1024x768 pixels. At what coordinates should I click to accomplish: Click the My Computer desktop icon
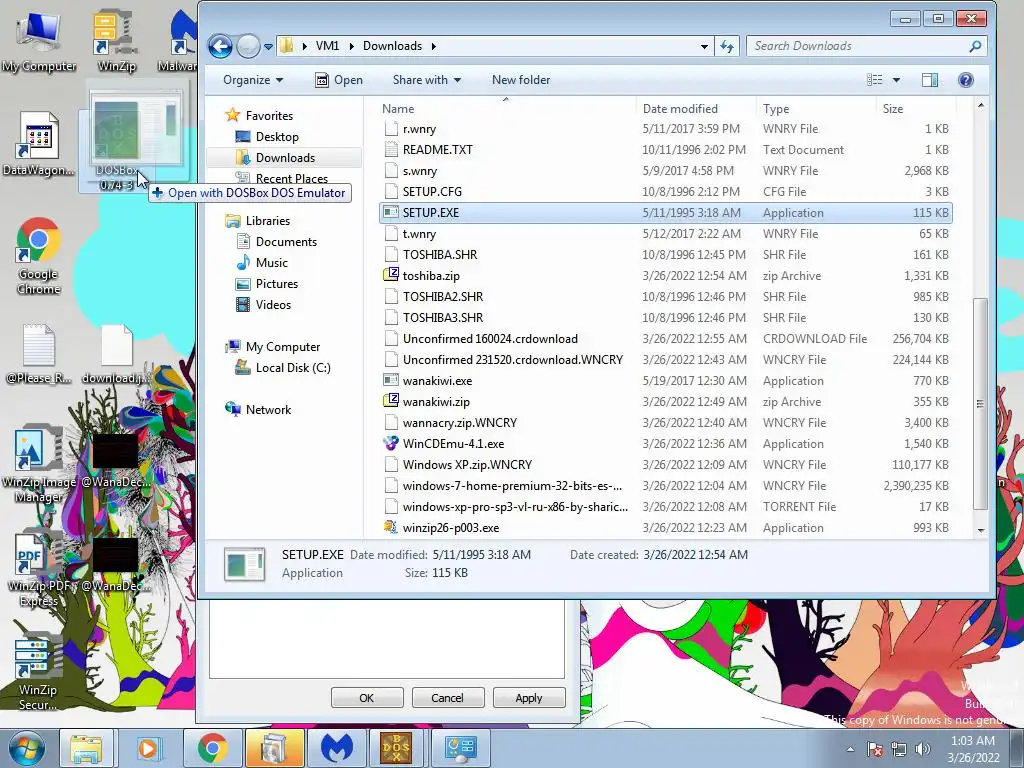click(39, 40)
